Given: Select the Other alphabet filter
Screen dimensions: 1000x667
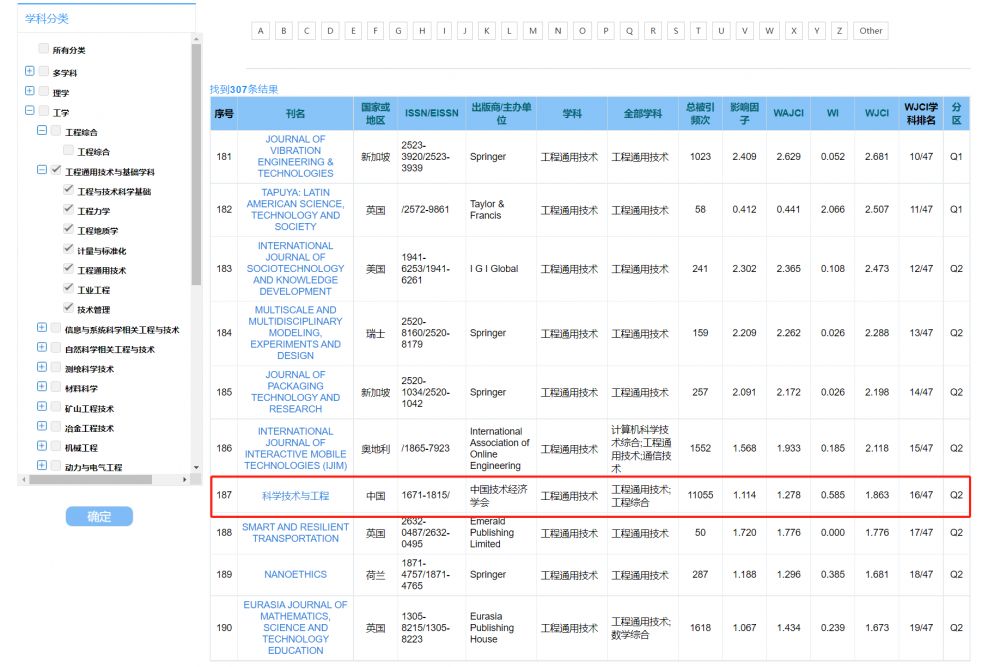Looking at the screenshot, I should coord(871,31).
